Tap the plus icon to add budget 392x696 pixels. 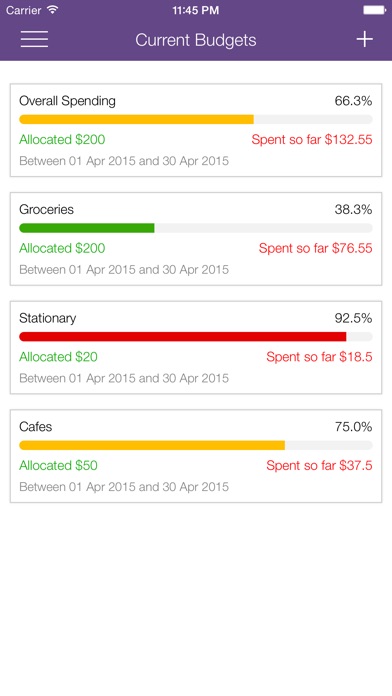click(x=364, y=40)
